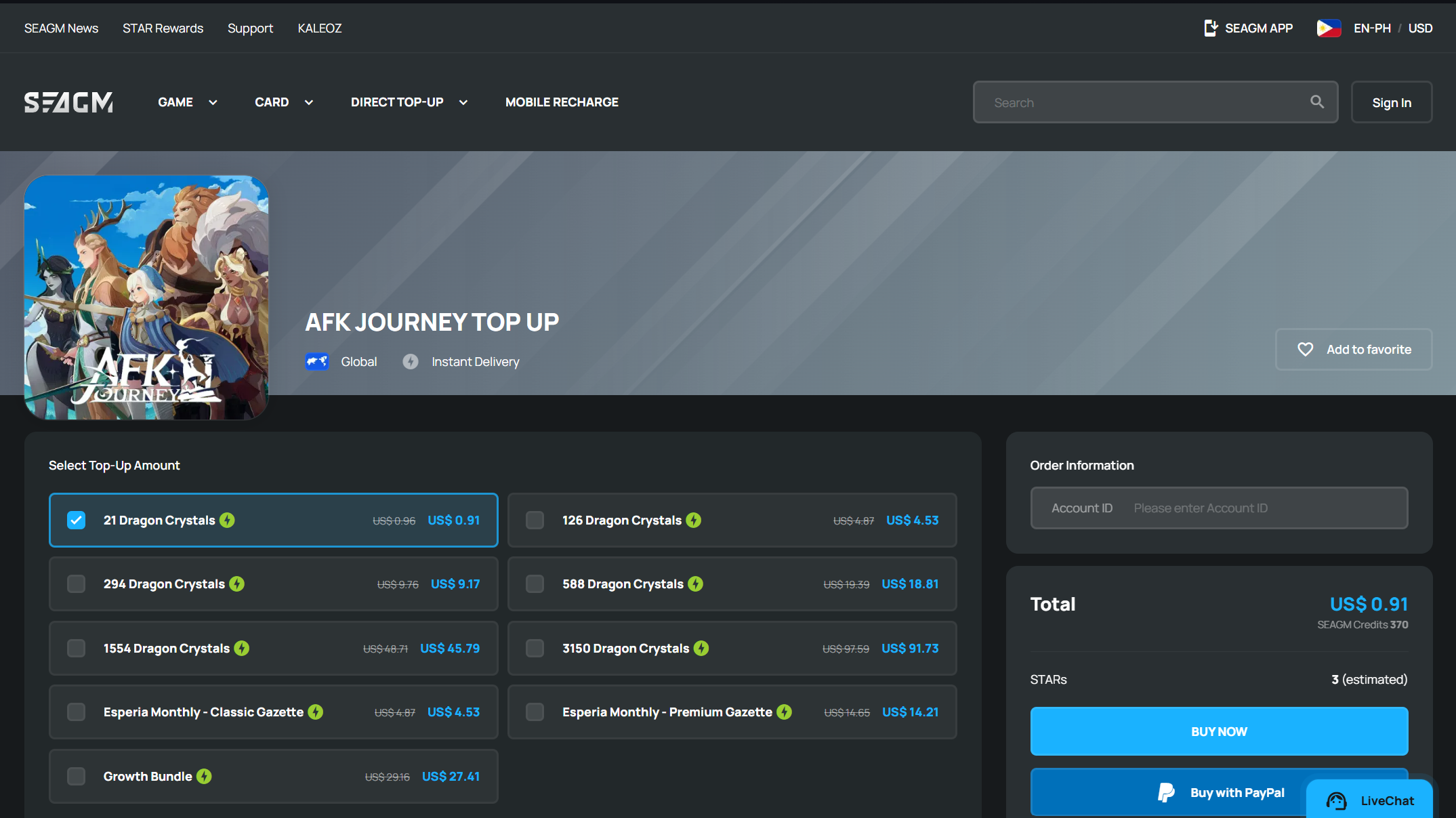The image size is (1456, 818).
Task: Click the lightning badge beside Premium Gazette
Action: coord(785,712)
